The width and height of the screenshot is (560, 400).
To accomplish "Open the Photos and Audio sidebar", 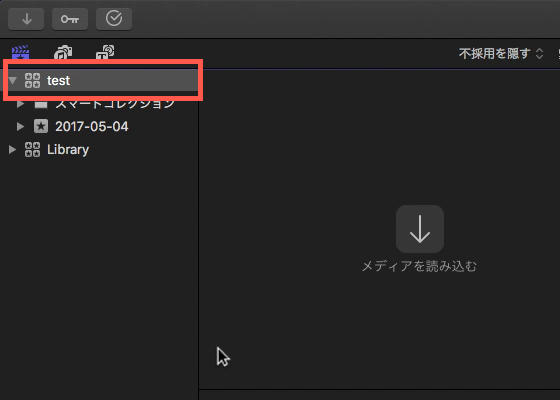I will tap(63, 52).
